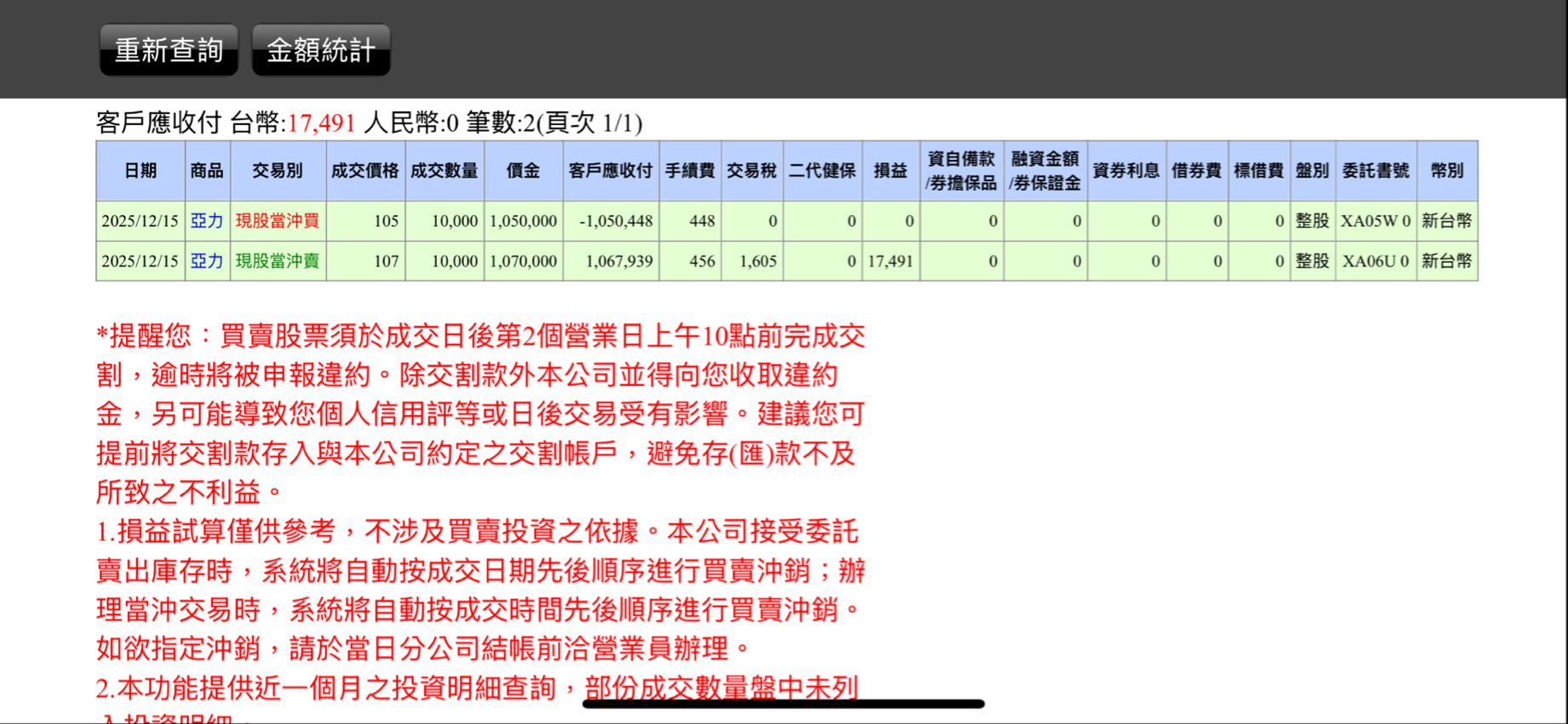The image size is (1568, 724).
Task: Open the 亞力 link in the 現股當沖買 row
Action: 207,221
